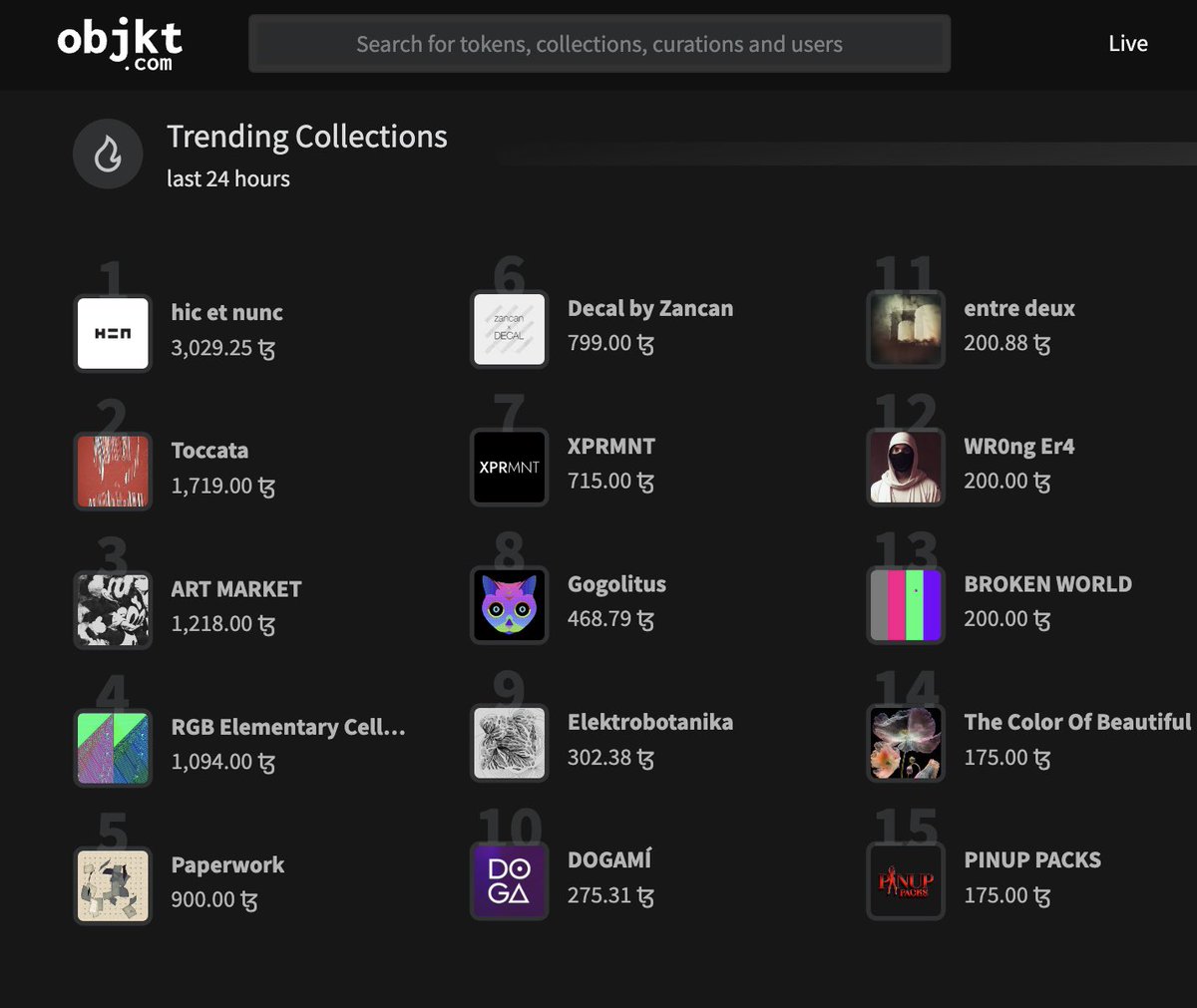Click the PINUP PACKS red logo icon
The image size is (1197, 1008).
point(906,880)
